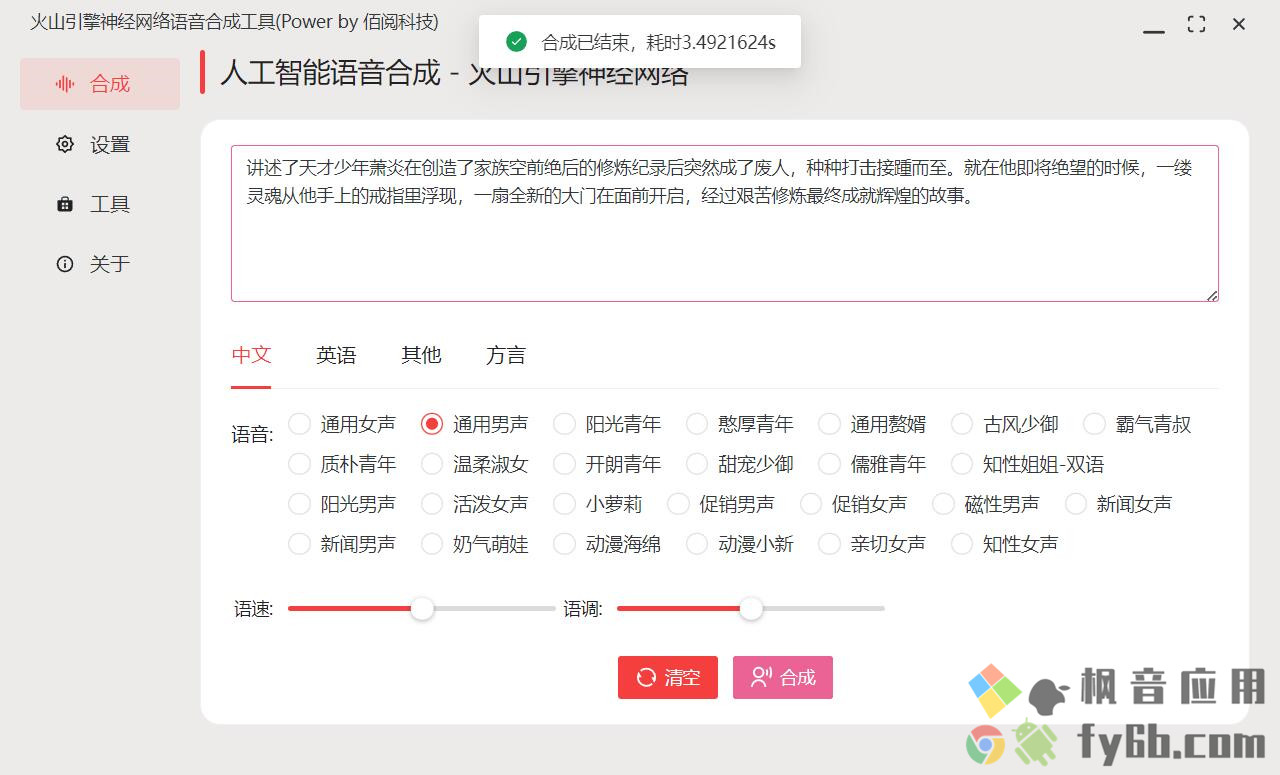Minimize the application window
Image resolution: width=1280 pixels, height=775 pixels.
coord(1154,32)
